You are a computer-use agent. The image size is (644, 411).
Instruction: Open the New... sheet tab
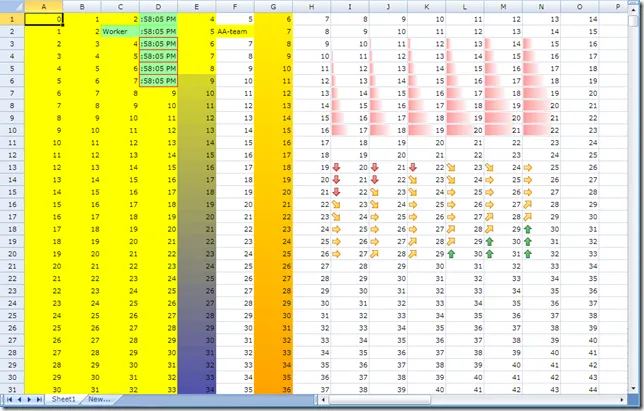coord(98,398)
